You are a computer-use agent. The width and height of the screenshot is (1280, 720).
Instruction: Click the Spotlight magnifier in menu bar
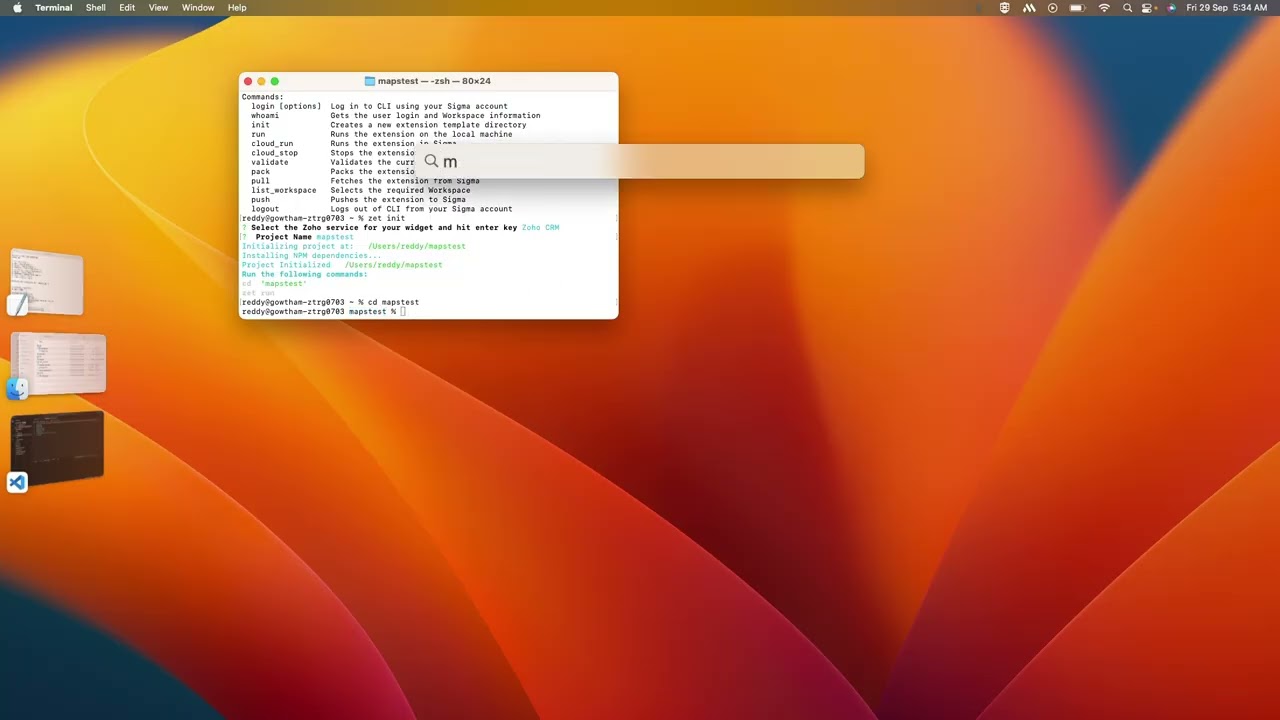click(1127, 7)
